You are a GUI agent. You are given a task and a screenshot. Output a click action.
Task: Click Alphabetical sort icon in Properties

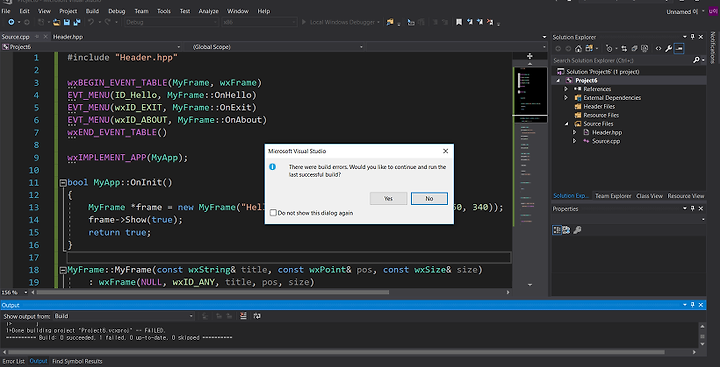566,230
